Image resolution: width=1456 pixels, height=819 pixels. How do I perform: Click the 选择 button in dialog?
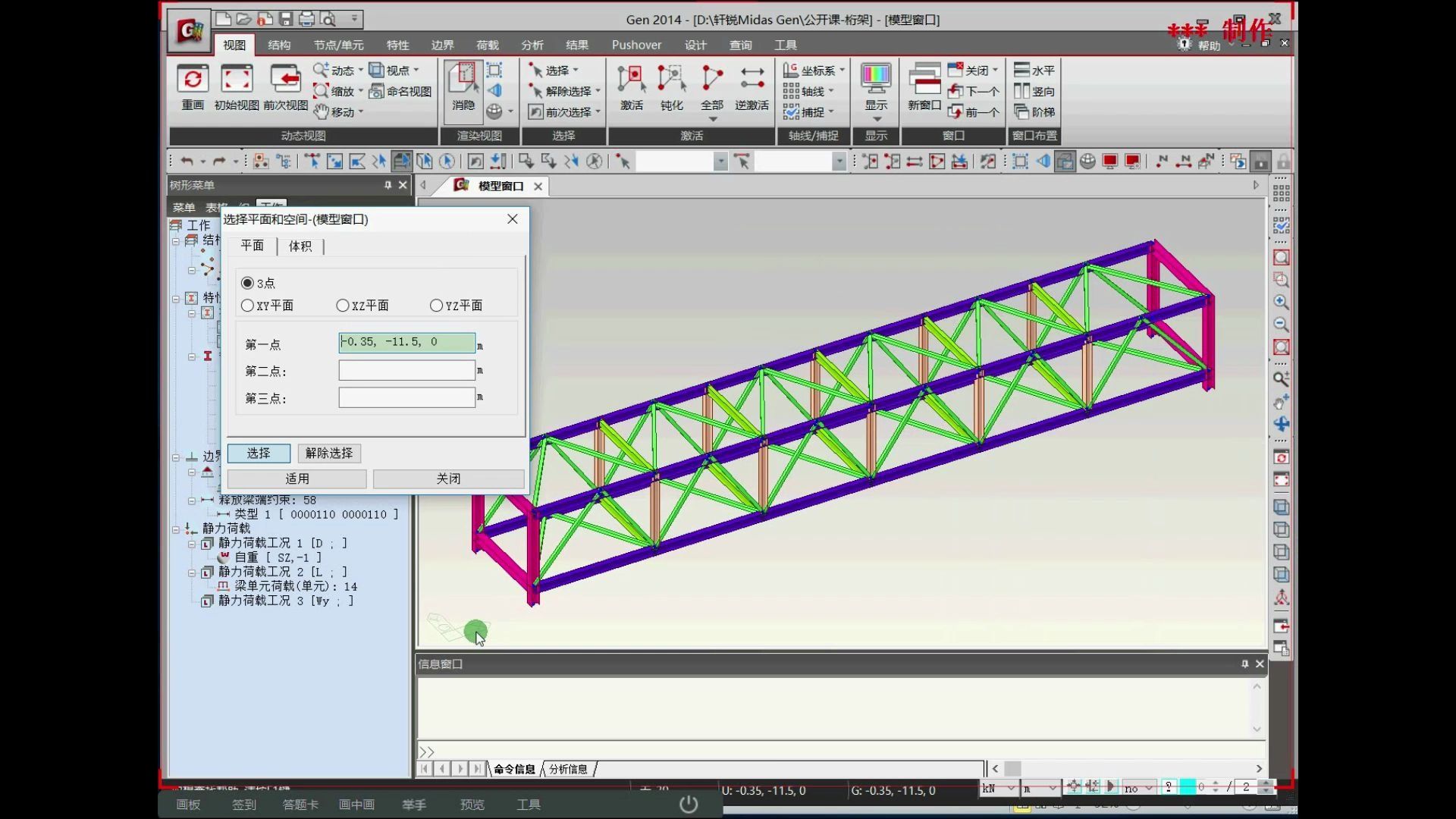258,452
